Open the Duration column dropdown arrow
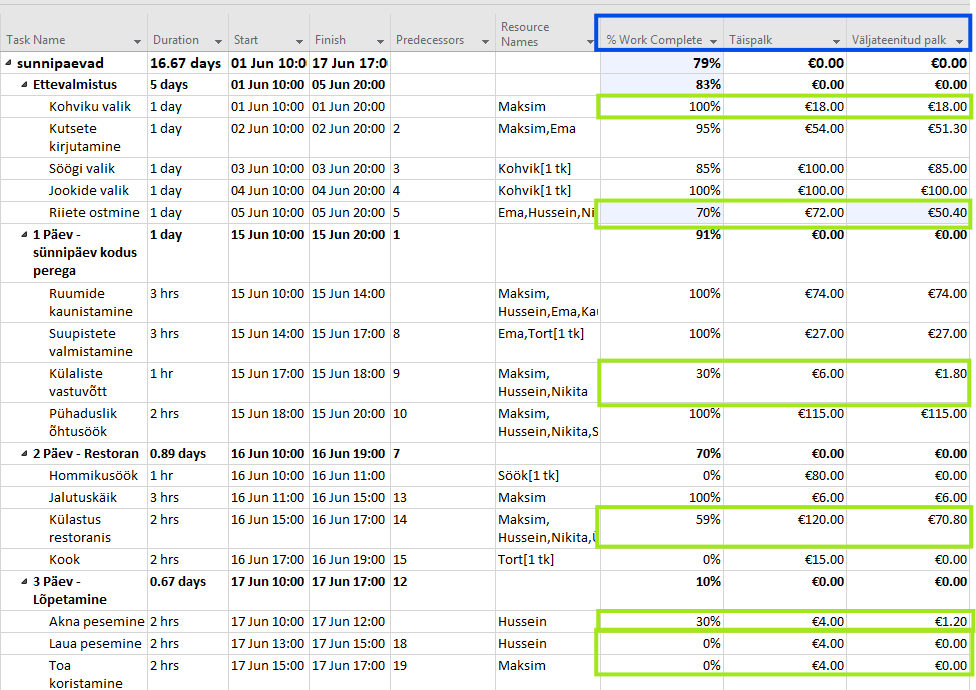This screenshot has height=690, width=976. pyautogui.click(x=219, y=41)
